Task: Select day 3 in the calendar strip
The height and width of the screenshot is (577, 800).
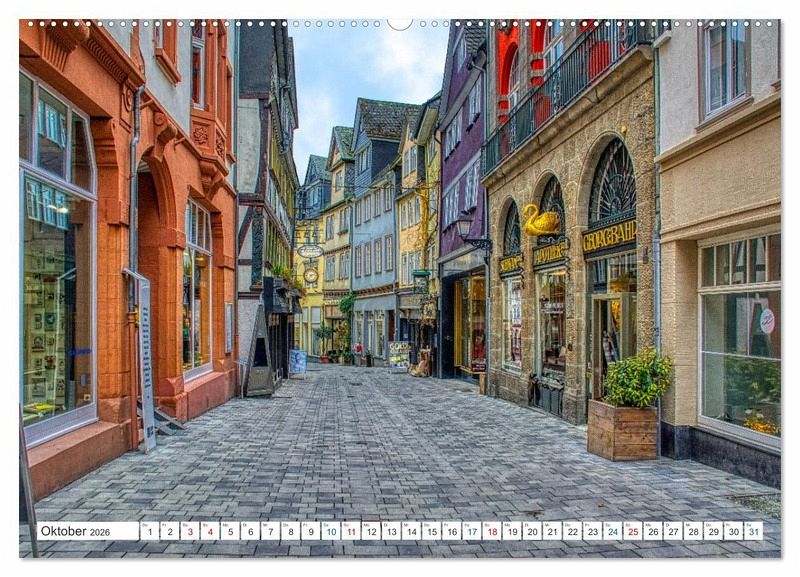Action: (190, 531)
